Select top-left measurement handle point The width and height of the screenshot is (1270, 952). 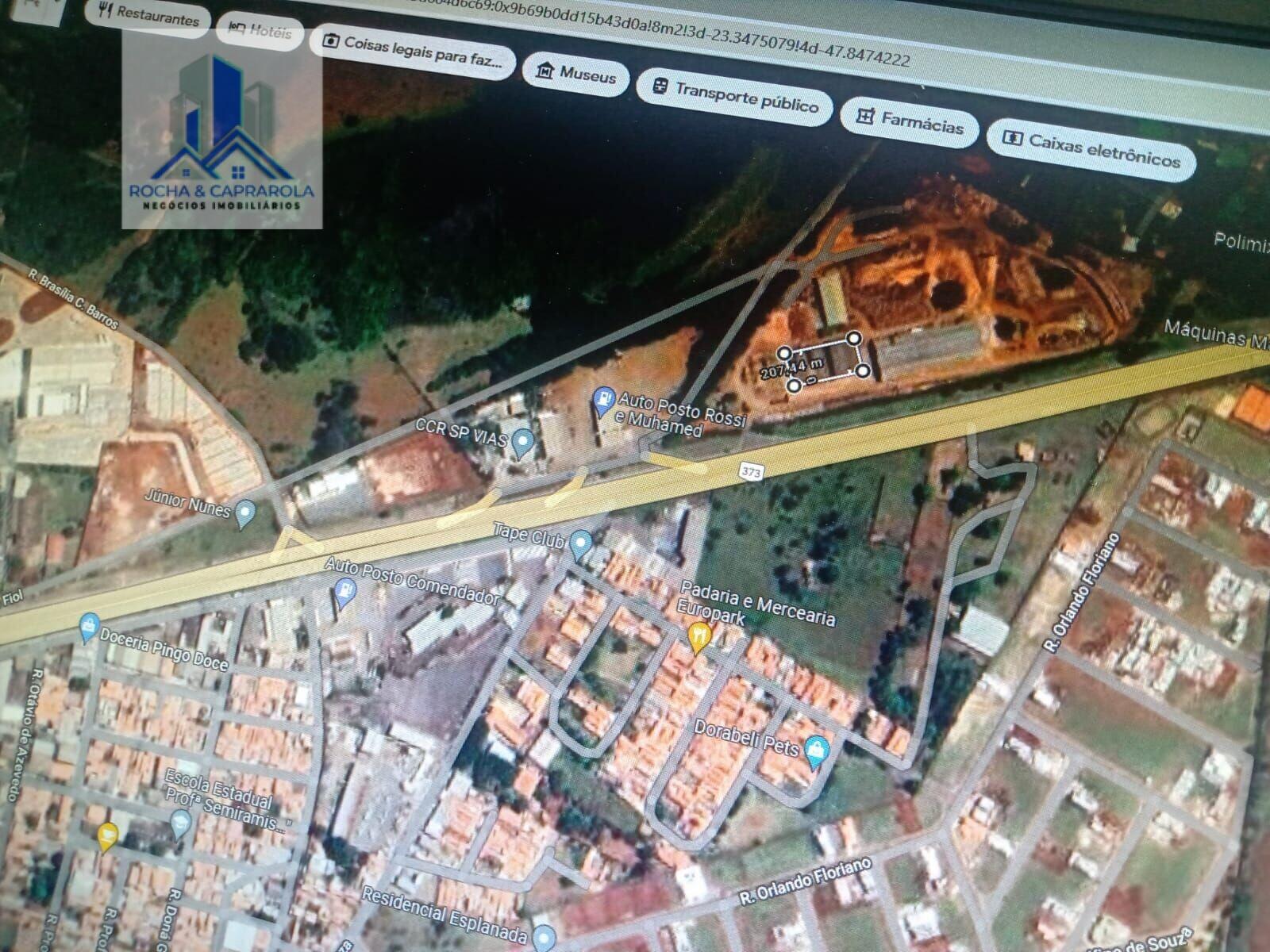click(x=784, y=352)
